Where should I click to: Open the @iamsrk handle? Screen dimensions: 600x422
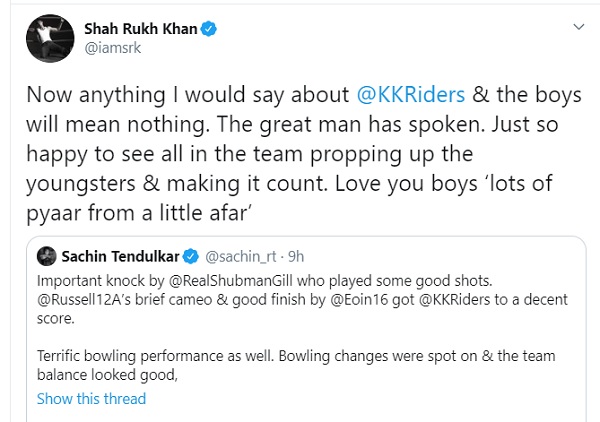pos(107,47)
